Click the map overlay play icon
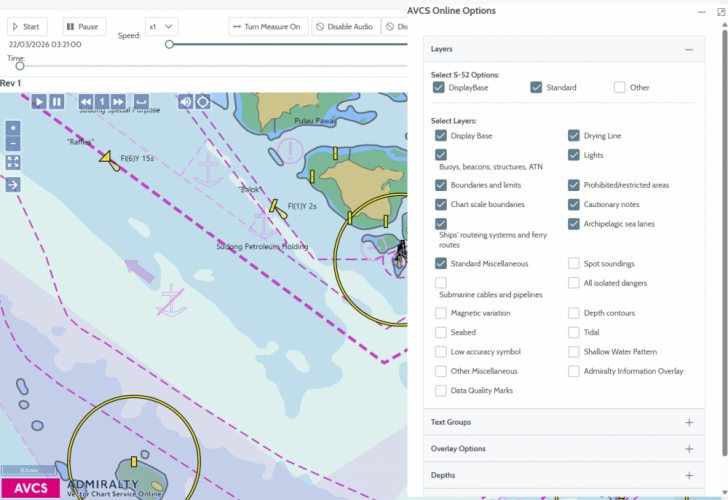Viewport: 728px width, 500px height. (x=38, y=101)
